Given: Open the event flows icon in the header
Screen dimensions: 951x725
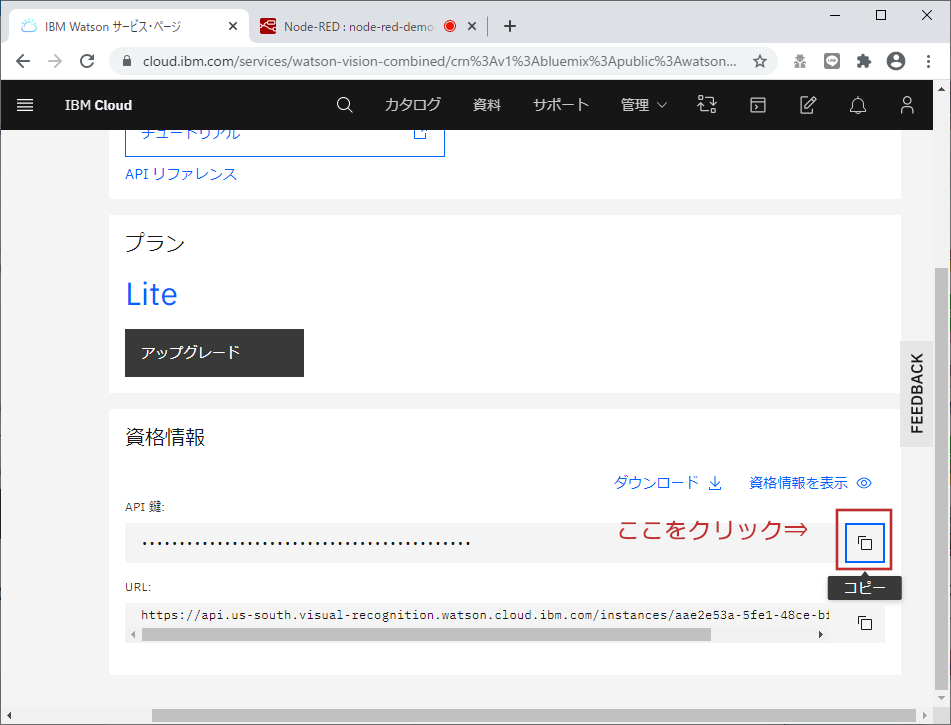Looking at the screenshot, I should tap(707, 105).
